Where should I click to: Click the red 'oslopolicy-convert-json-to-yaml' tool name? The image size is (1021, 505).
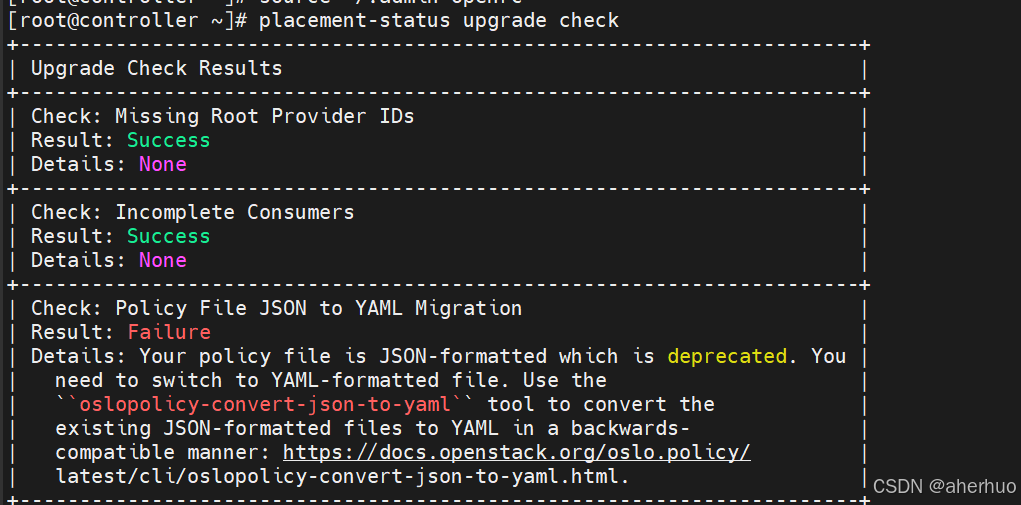tap(265, 404)
